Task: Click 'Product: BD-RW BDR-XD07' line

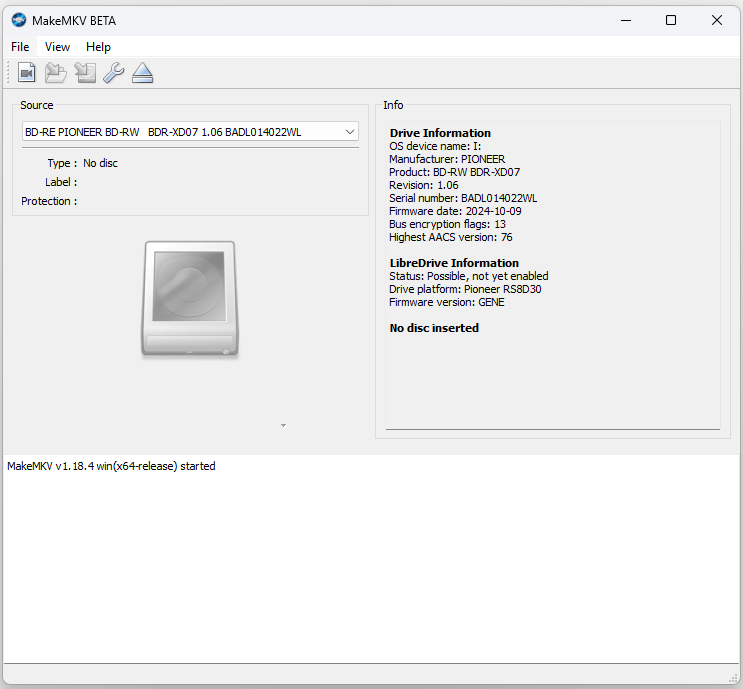Action: 454,172
